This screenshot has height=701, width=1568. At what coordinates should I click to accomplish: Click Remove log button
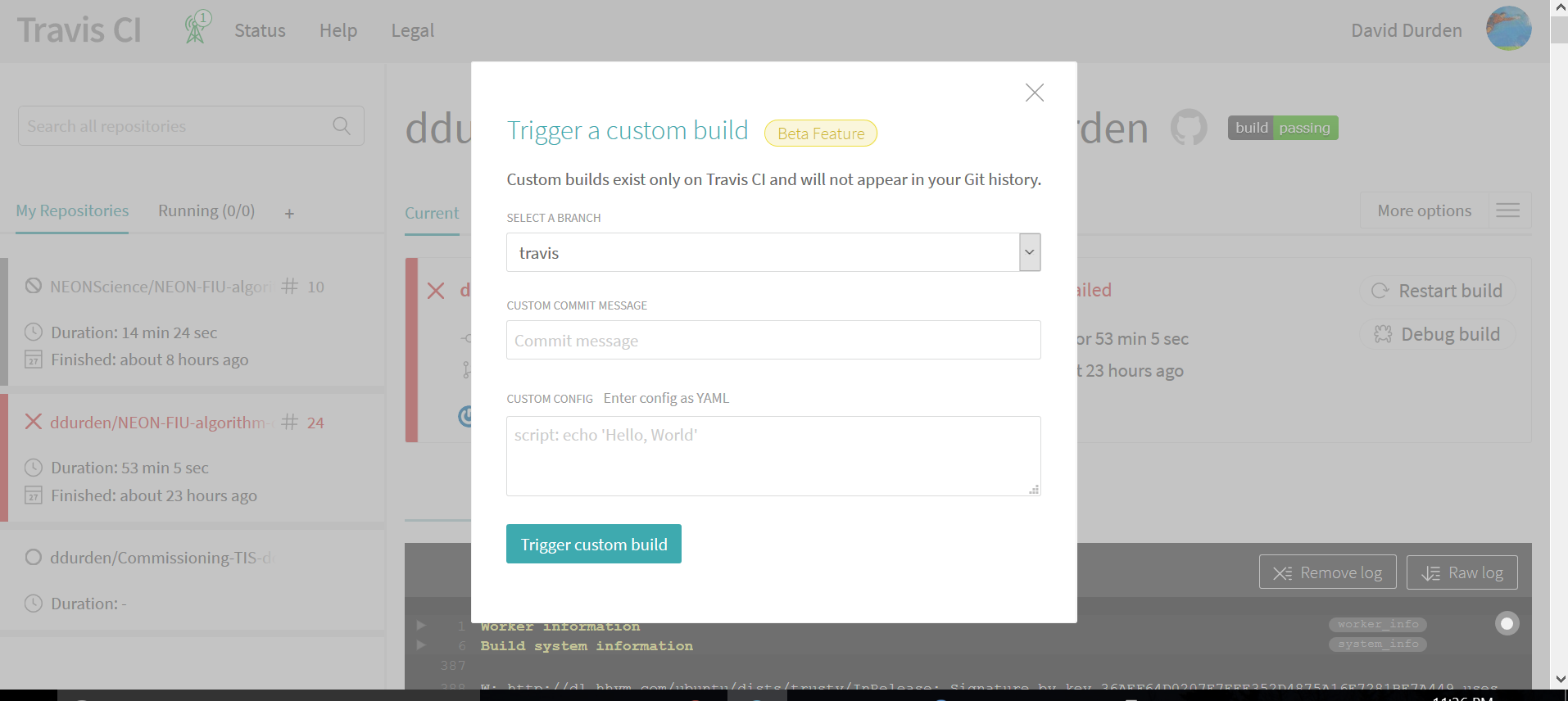pyautogui.click(x=1328, y=572)
